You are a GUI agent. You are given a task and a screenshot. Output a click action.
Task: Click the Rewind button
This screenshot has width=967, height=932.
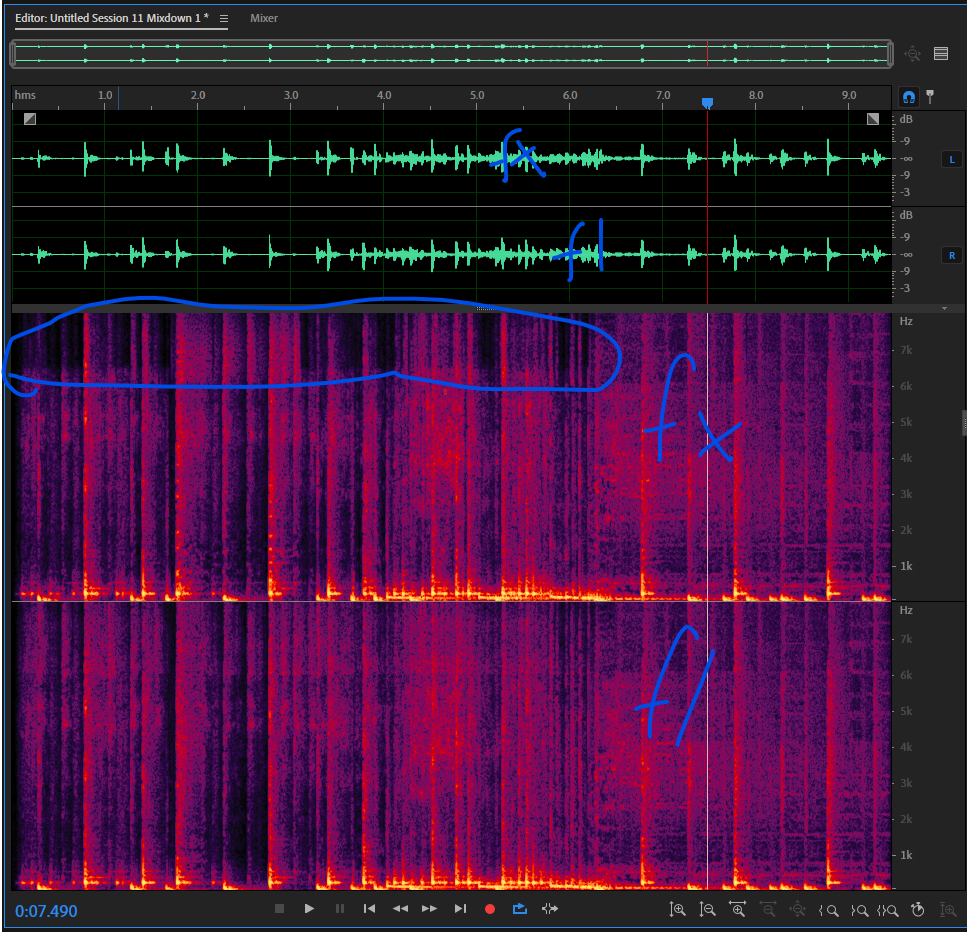point(400,909)
